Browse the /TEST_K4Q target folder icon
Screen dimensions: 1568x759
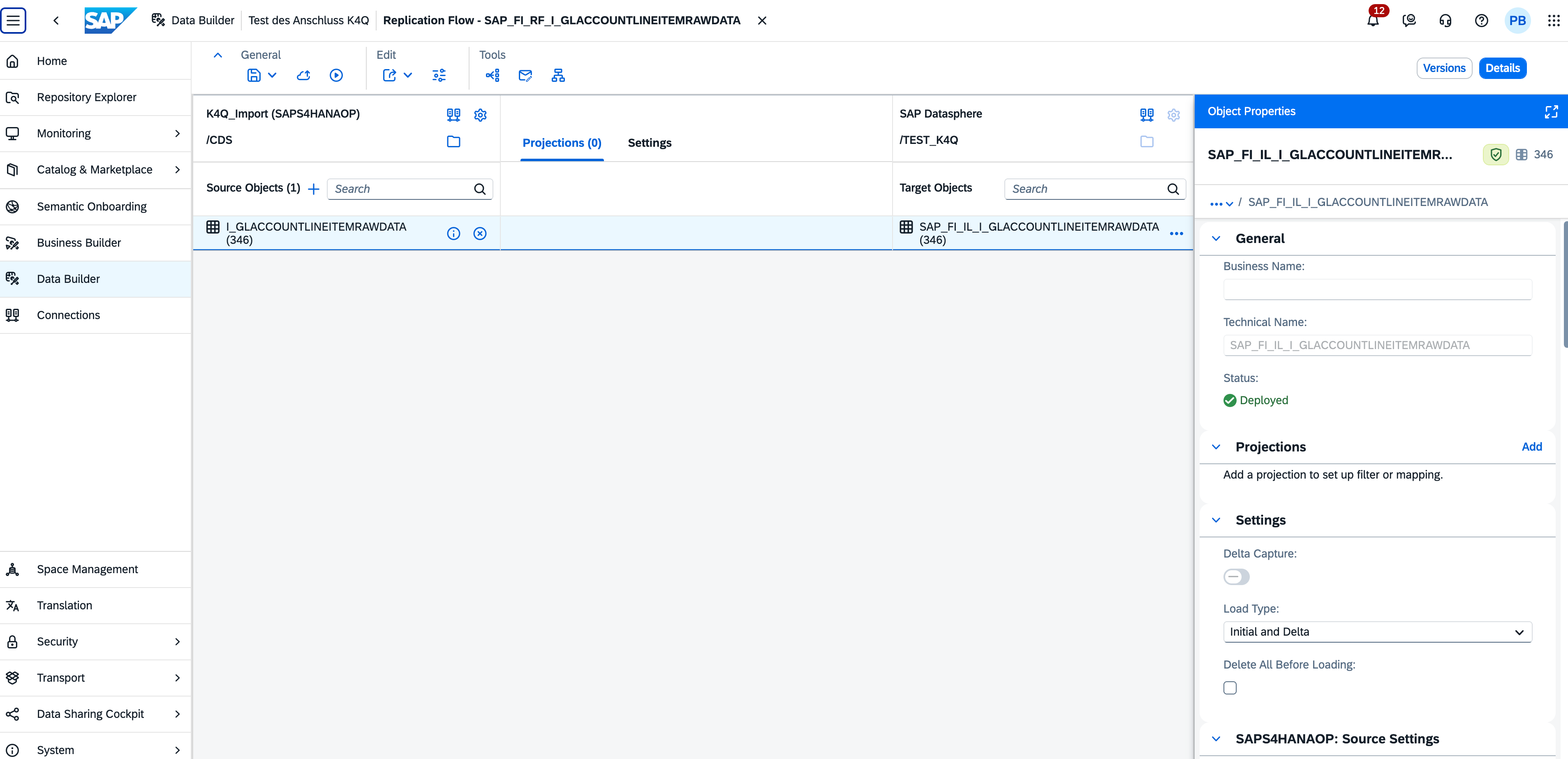coord(1147,141)
